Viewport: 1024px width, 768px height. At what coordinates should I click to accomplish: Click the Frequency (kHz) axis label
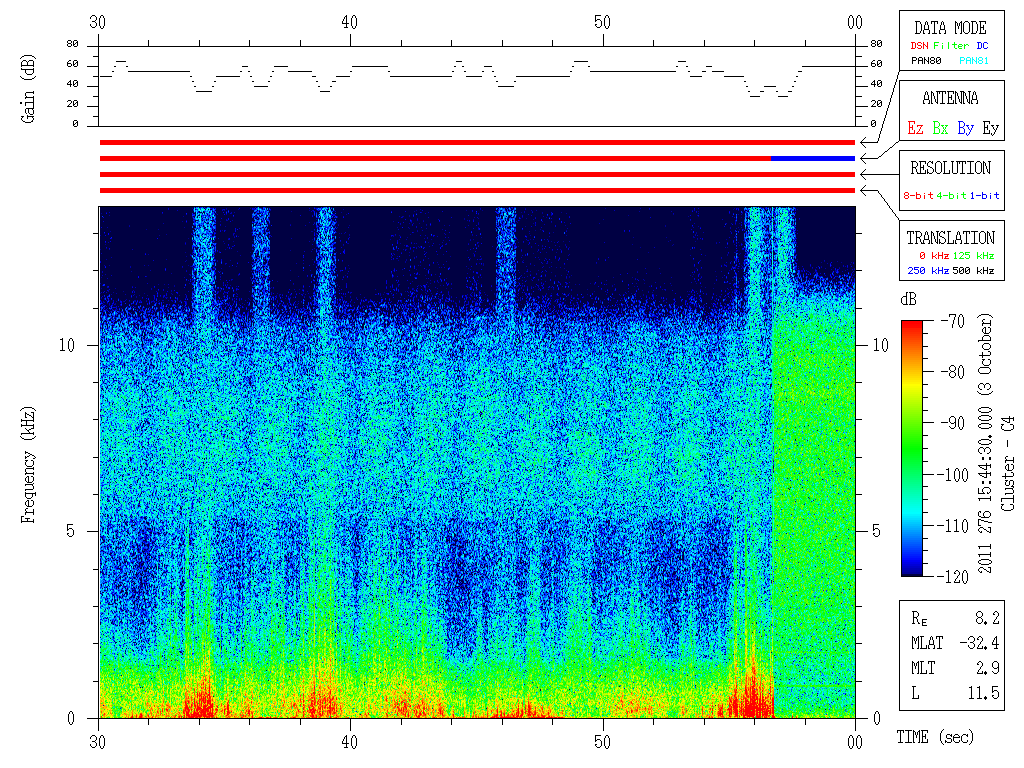(28, 465)
